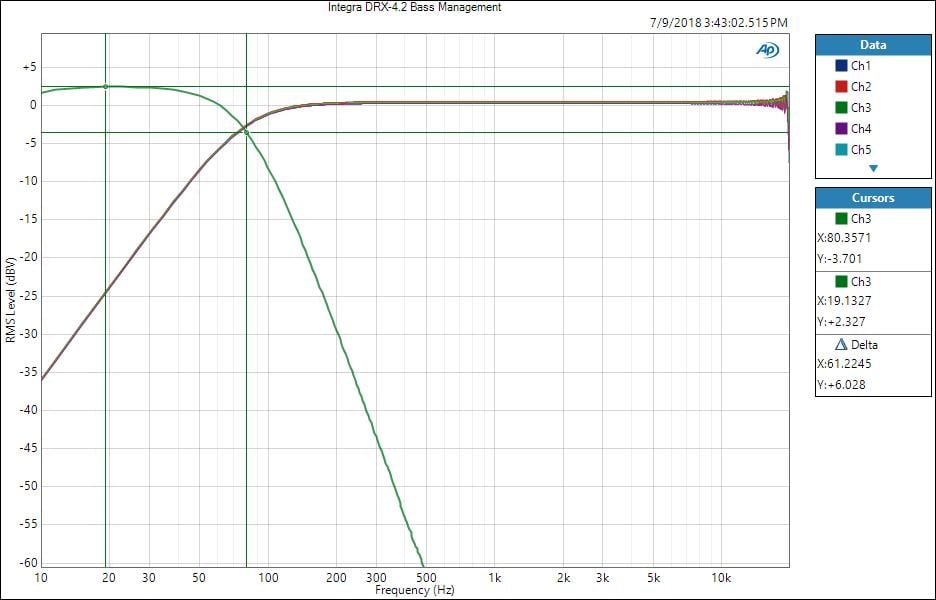Click the AP logo on the graph
The image size is (936, 600).
[x=768, y=49]
